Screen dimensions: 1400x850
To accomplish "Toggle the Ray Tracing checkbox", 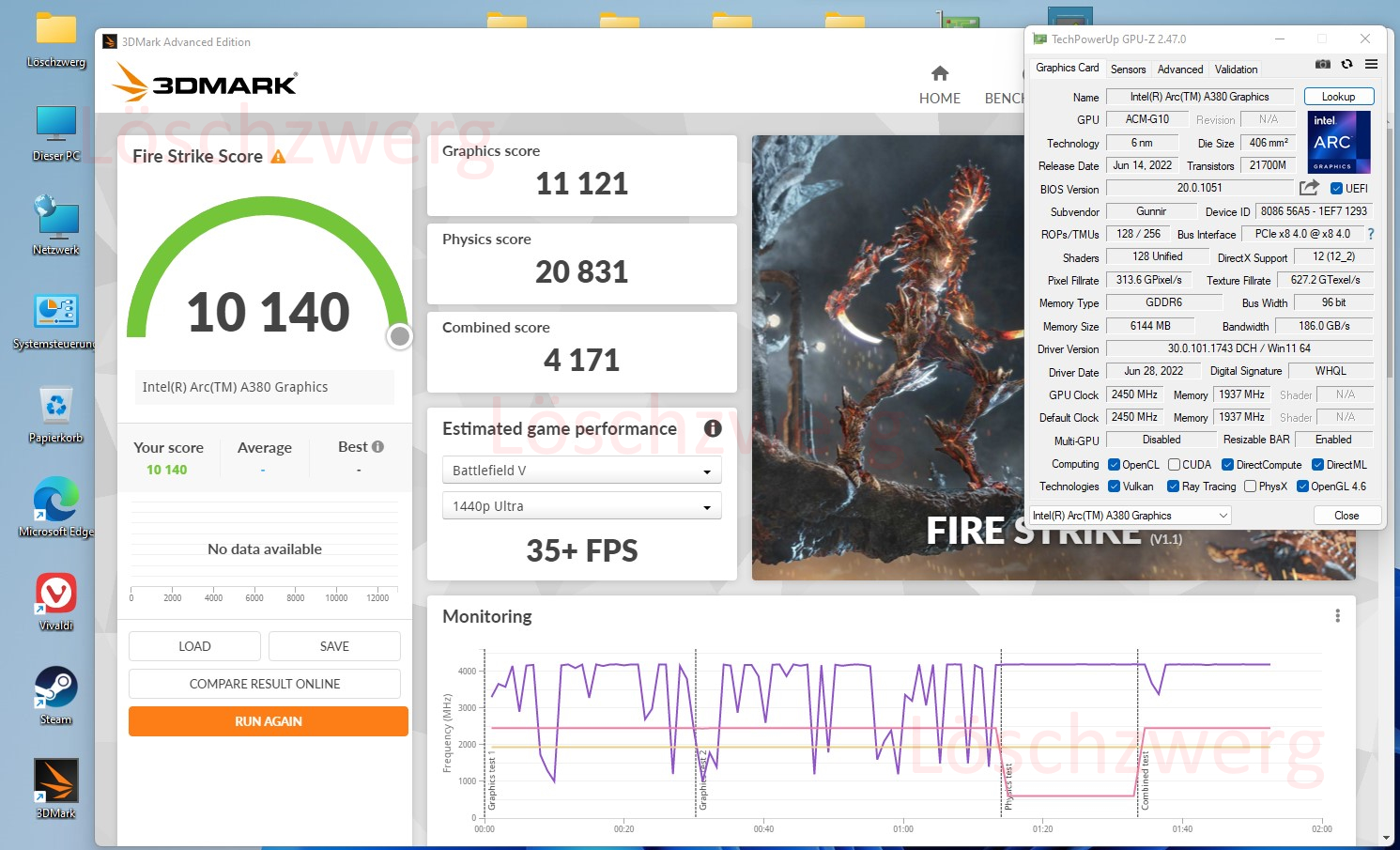I will click(1173, 487).
